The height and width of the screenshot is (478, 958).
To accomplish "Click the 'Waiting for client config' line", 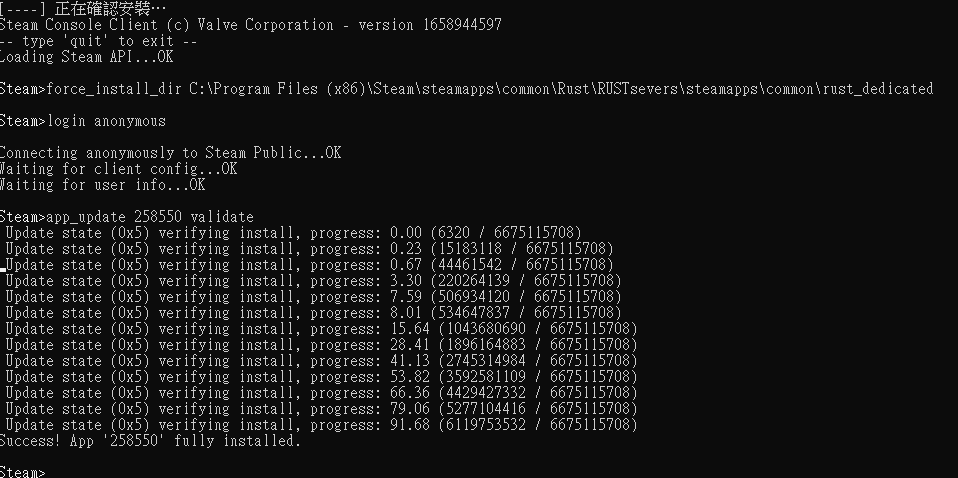I will pyautogui.click(x=118, y=169).
